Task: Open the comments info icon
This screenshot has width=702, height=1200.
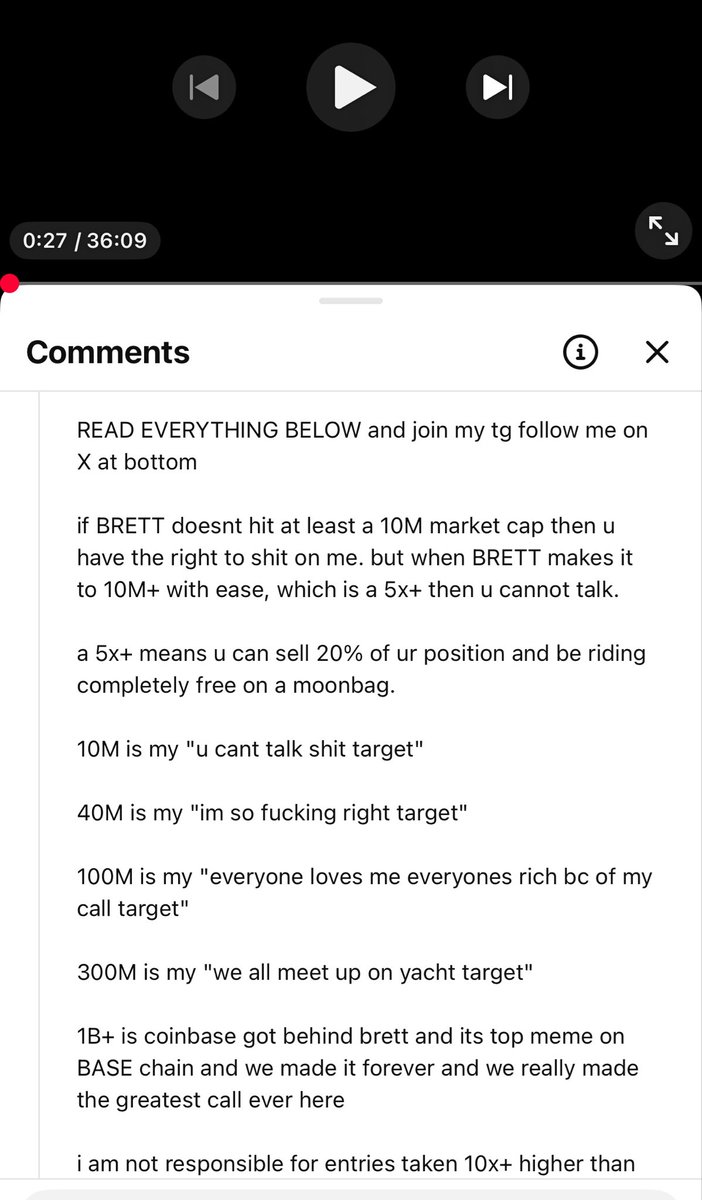Action: (x=581, y=352)
